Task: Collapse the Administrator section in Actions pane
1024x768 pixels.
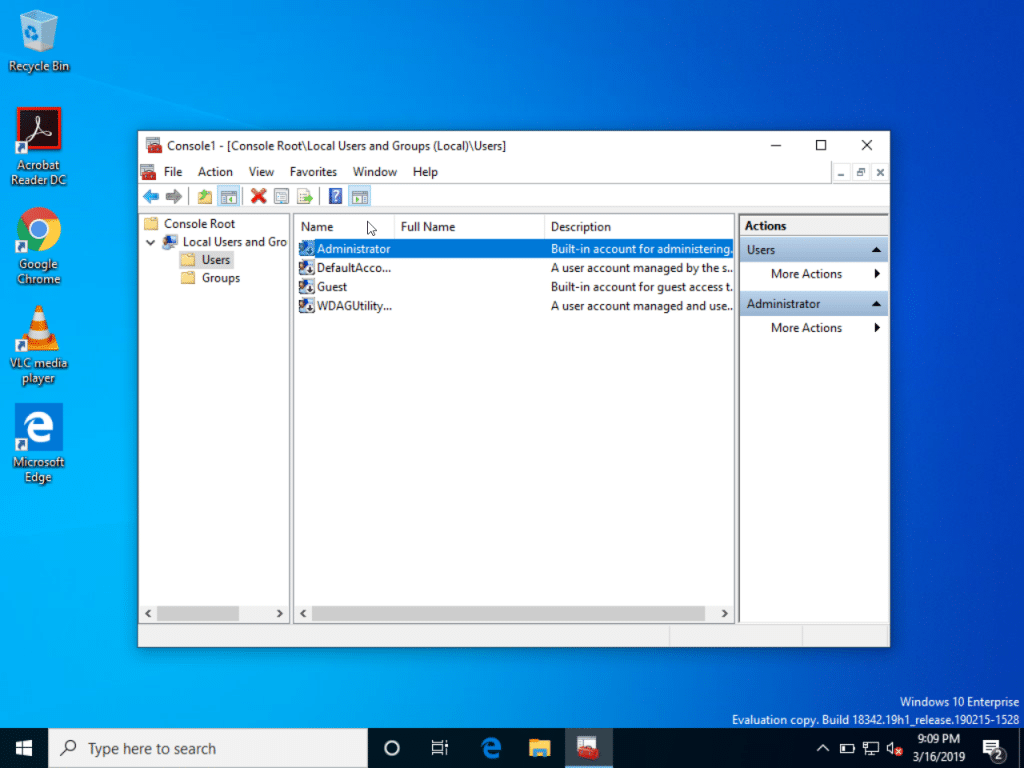Action: pyautogui.click(x=877, y=303)
